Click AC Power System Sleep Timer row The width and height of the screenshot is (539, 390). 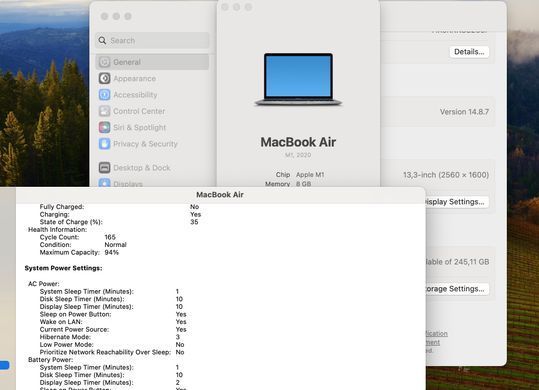click(x=109, y=291)
